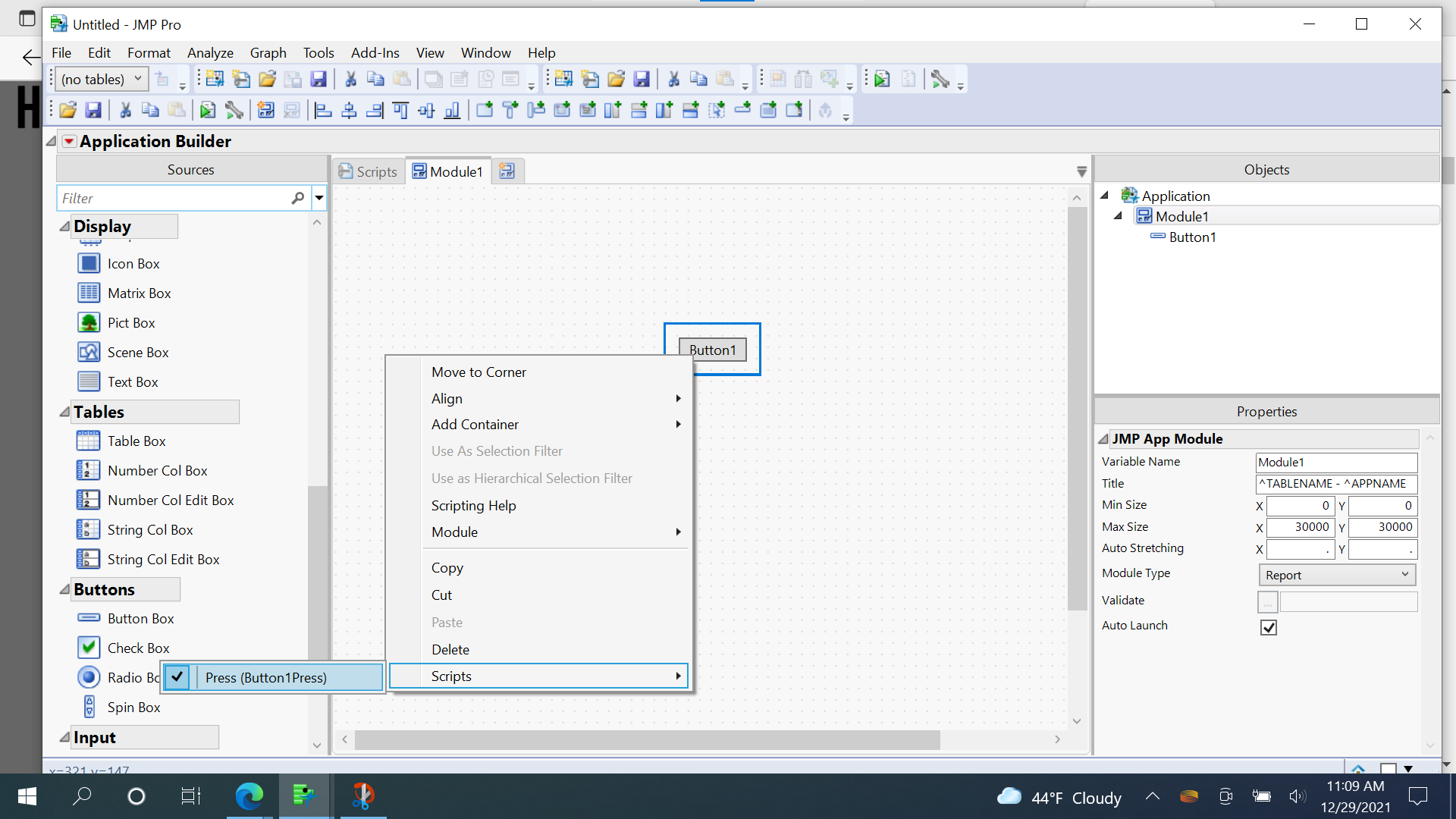The image size is (1456, 819).
Task: Disable the Auto Launch checkbox
Action: tap(1268, 627)
